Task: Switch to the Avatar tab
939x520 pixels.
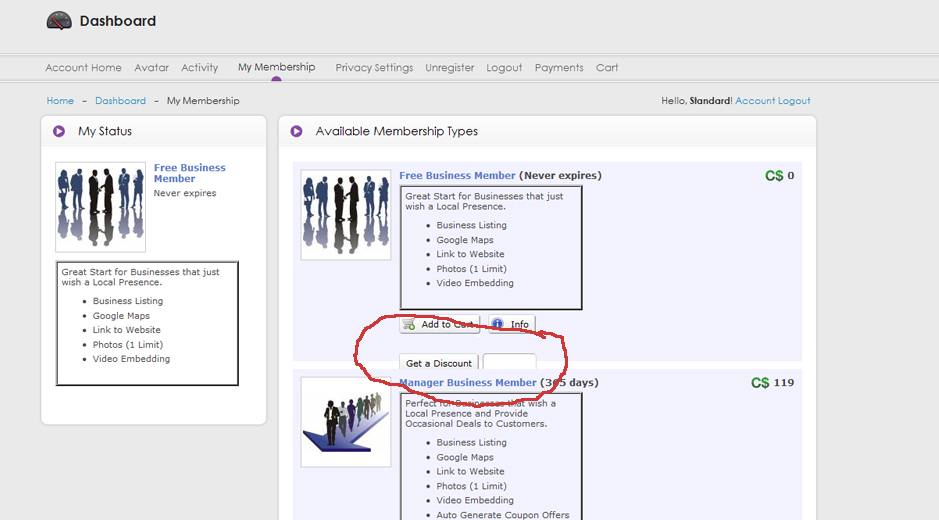Action: (x=151, y=68)
